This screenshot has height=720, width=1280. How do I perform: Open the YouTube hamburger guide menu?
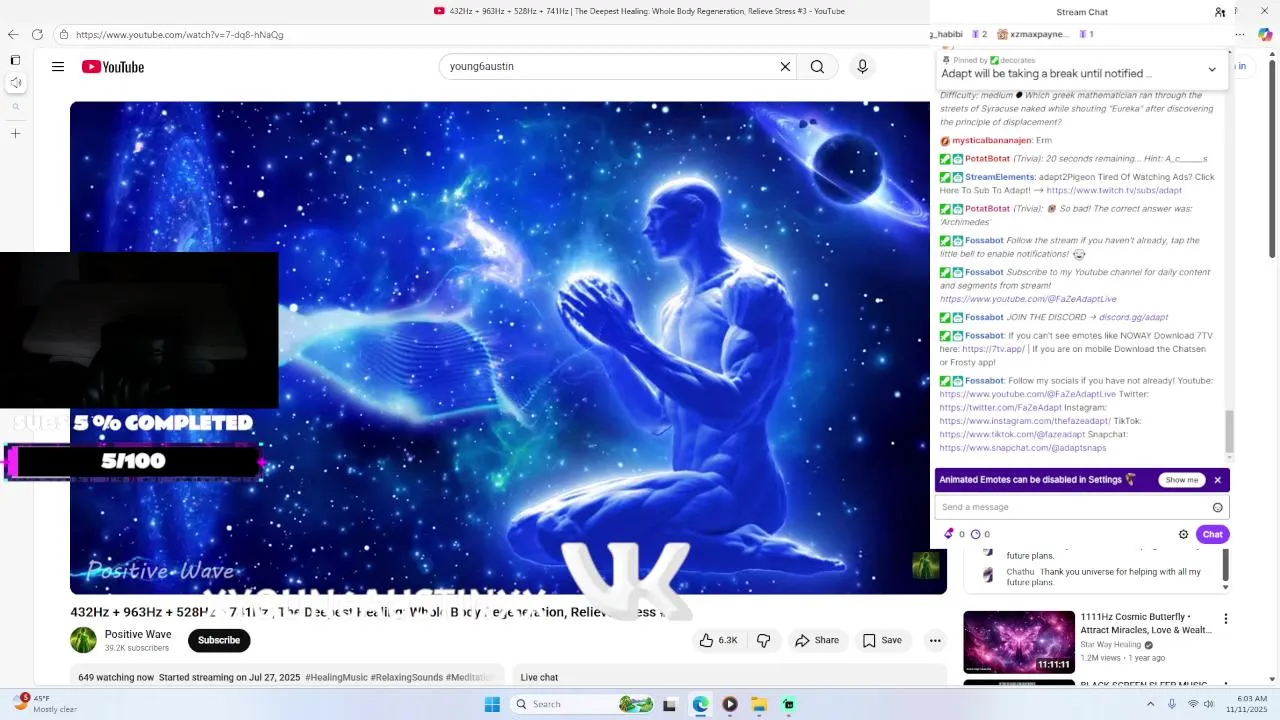(58, 67)
